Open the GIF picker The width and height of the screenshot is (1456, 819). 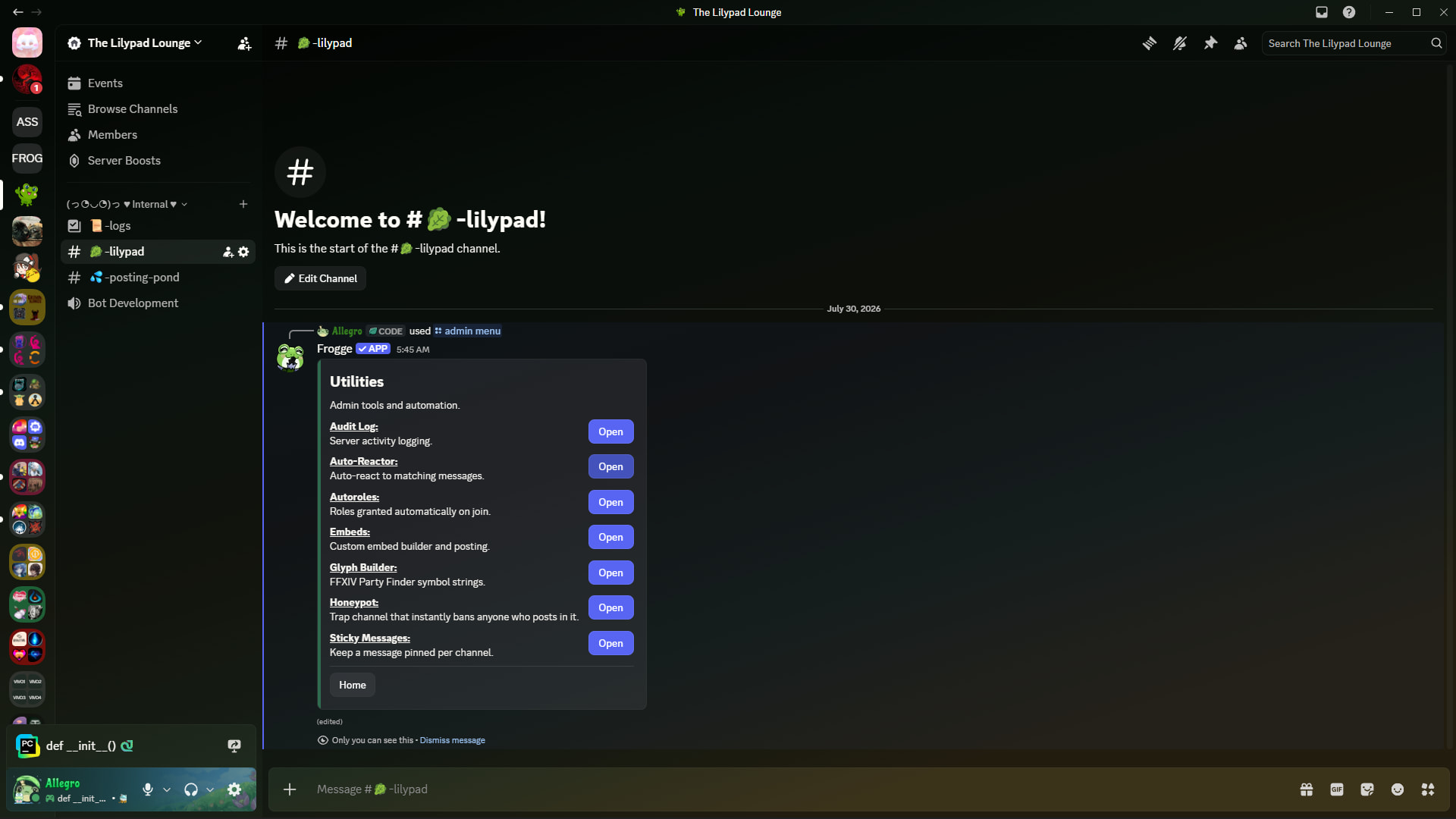coord(1337,789)
